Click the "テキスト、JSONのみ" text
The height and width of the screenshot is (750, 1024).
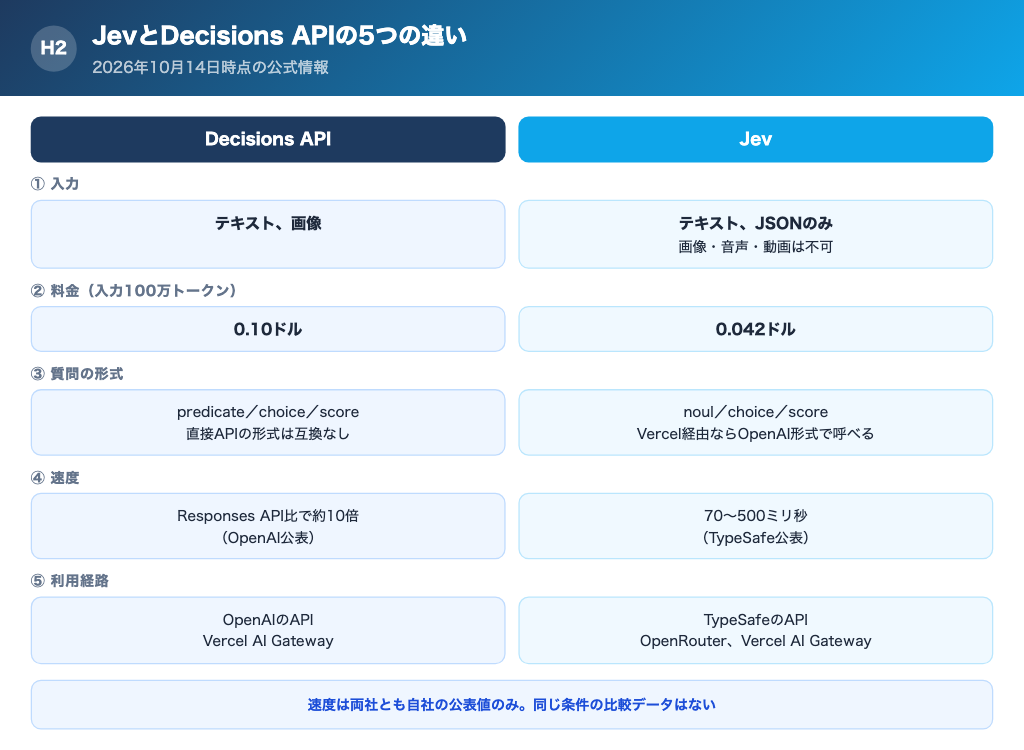[756, 223]
